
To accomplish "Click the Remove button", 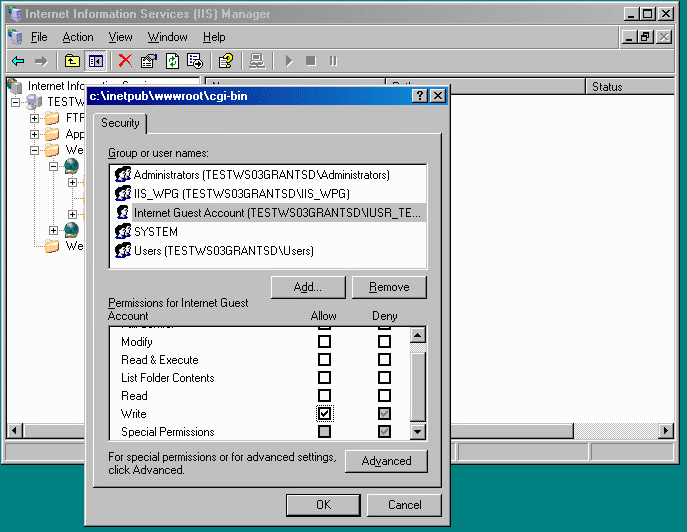I will [x=389, y=287].
